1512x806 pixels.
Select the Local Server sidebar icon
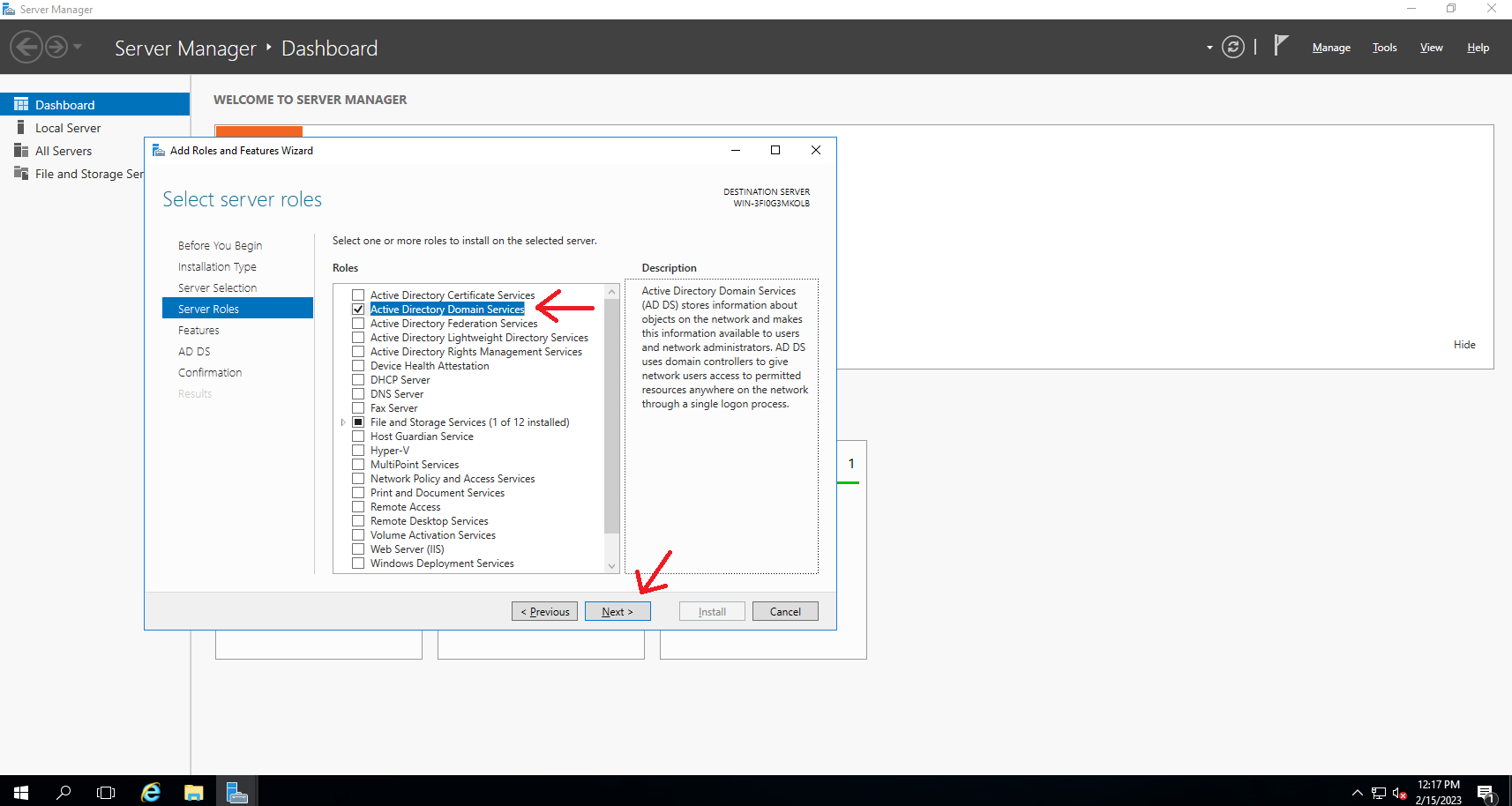(x=21, y=128)
